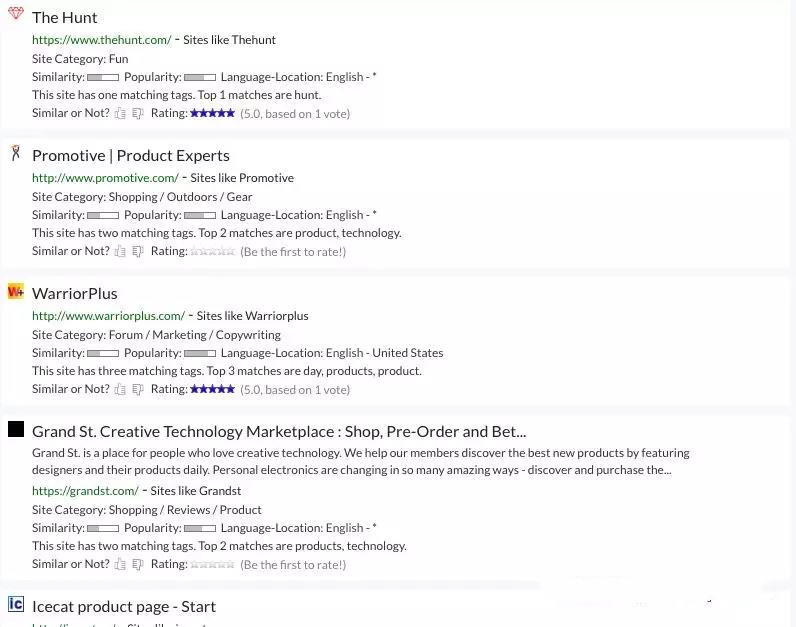
Task: Click WarriorPlus '(5.0, based on 1 vote)'
Action: click(x=295, y=390)
